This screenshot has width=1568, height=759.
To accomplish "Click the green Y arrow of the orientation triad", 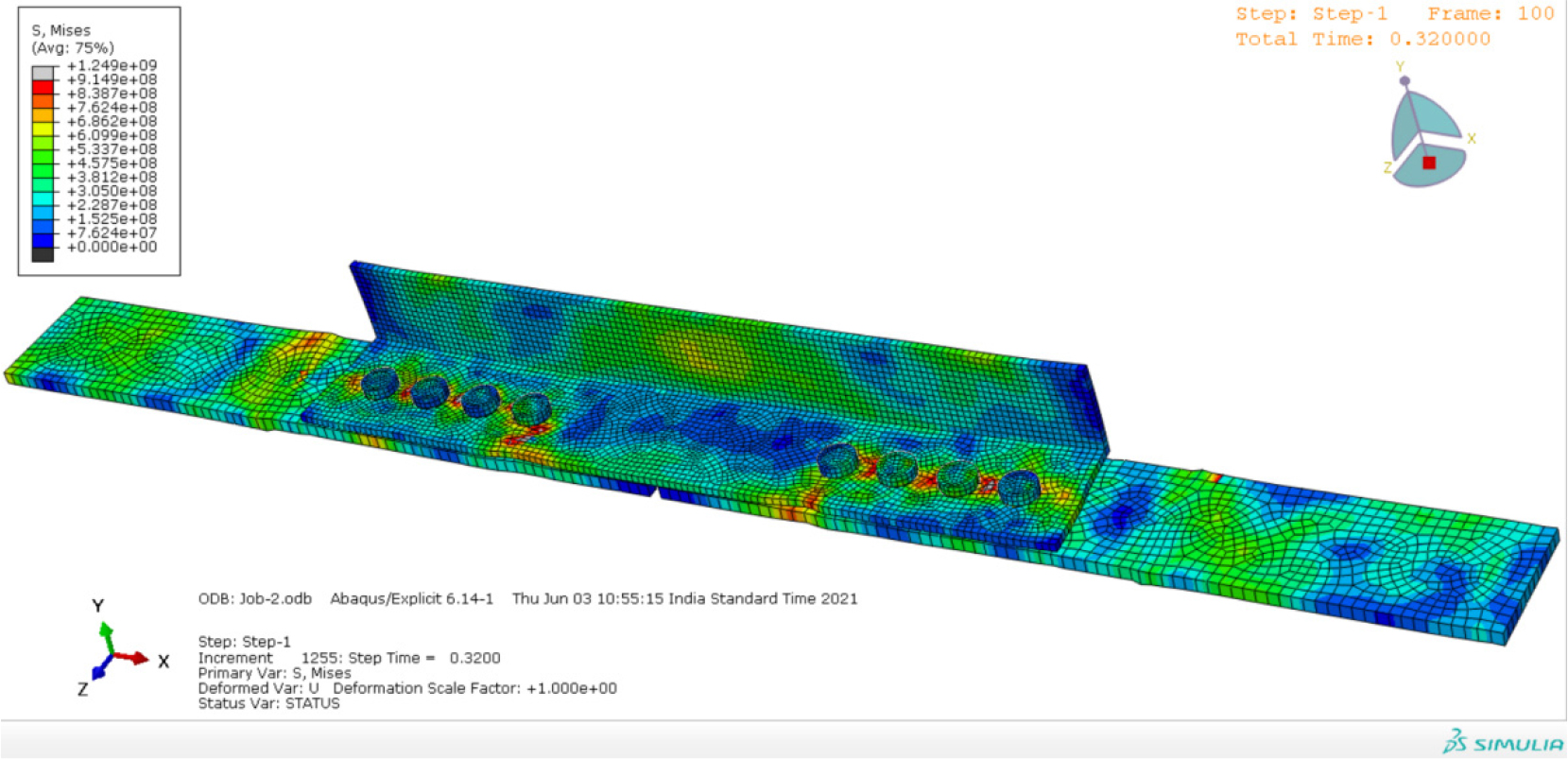I will point(106,635).
